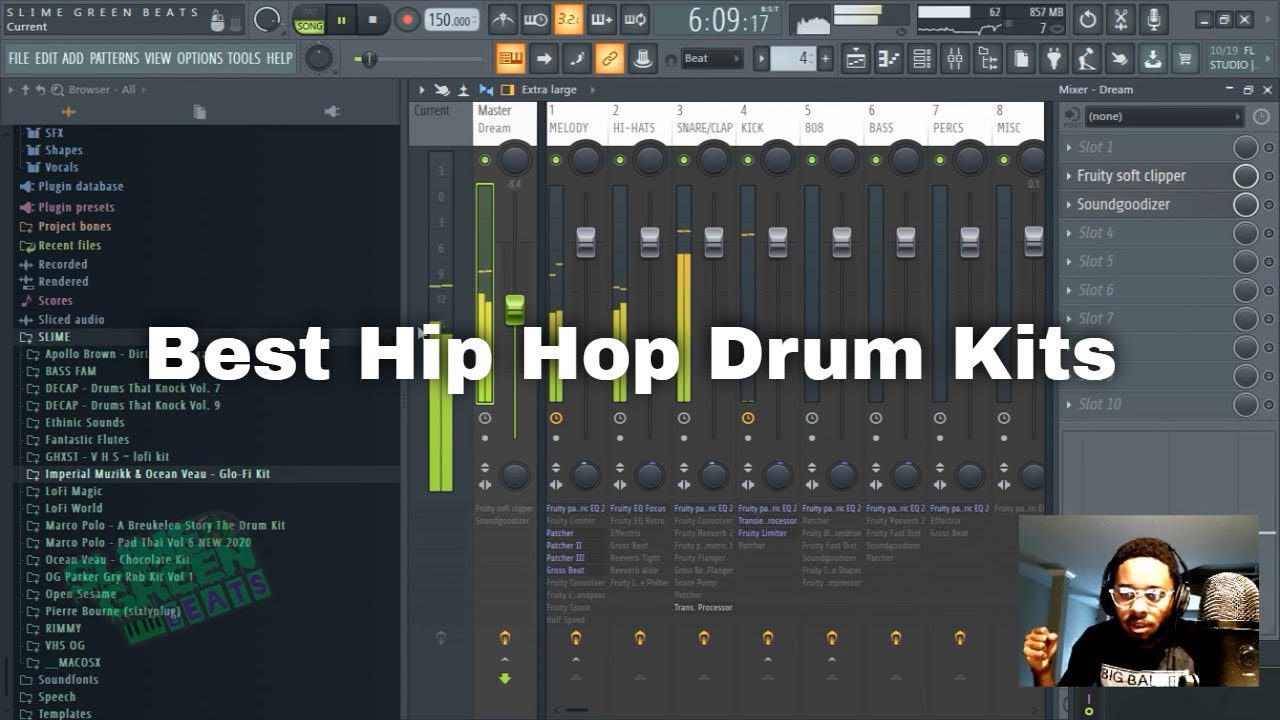Open the Playlist panel icon
Screen dimensions: 1280x720
pos(857,58)
